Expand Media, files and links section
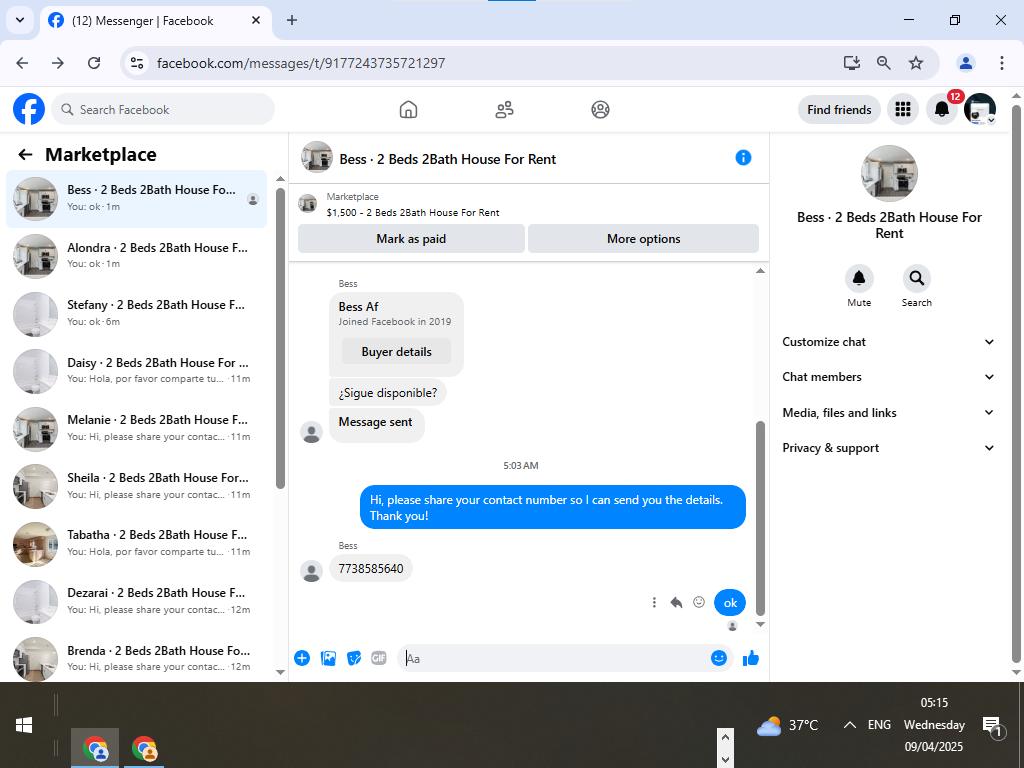Image resolution: width=1024 pixels, height=768 pixels. pos(888,413)
